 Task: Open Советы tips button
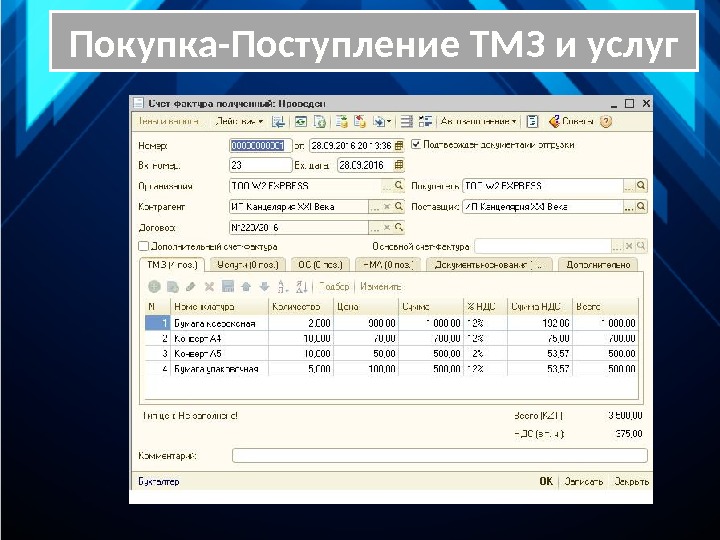571,122
